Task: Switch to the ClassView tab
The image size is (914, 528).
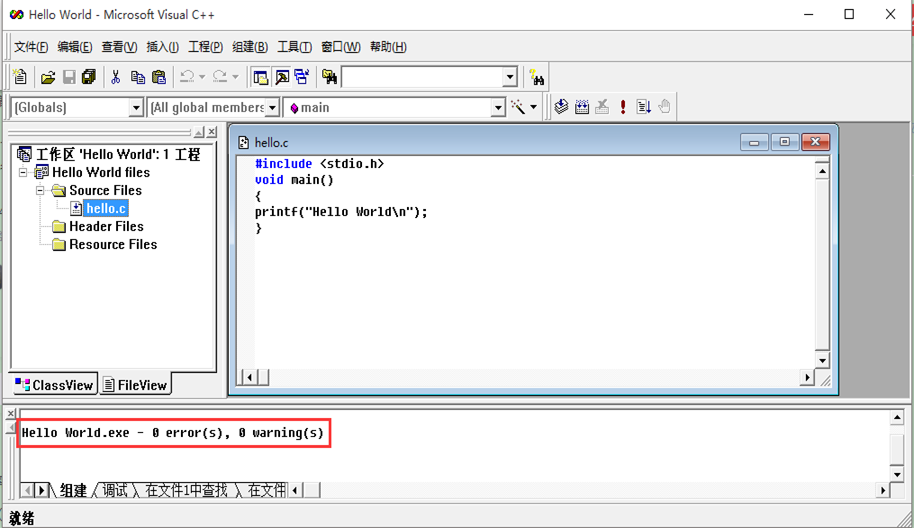Action: pos(54,385)
